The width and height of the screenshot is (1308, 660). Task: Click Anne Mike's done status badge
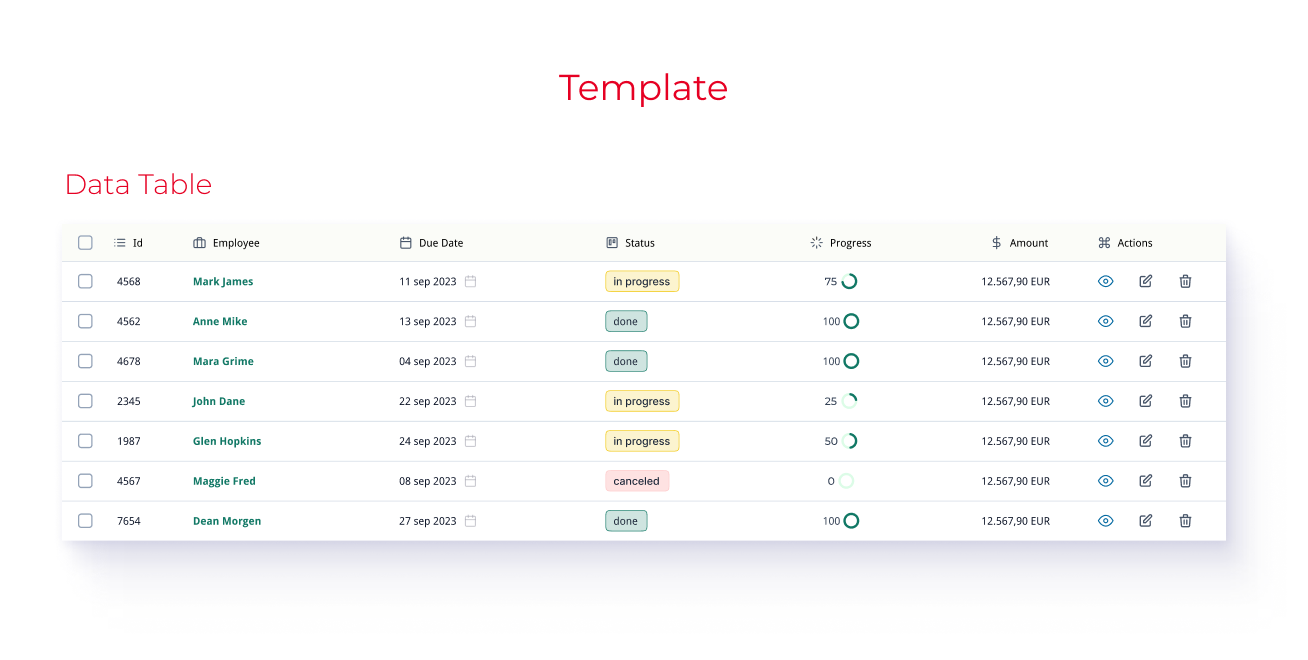[x=626, y=321]
